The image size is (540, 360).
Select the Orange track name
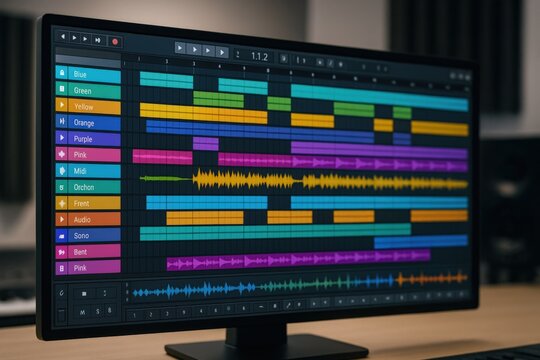click(x=84, y=123)
